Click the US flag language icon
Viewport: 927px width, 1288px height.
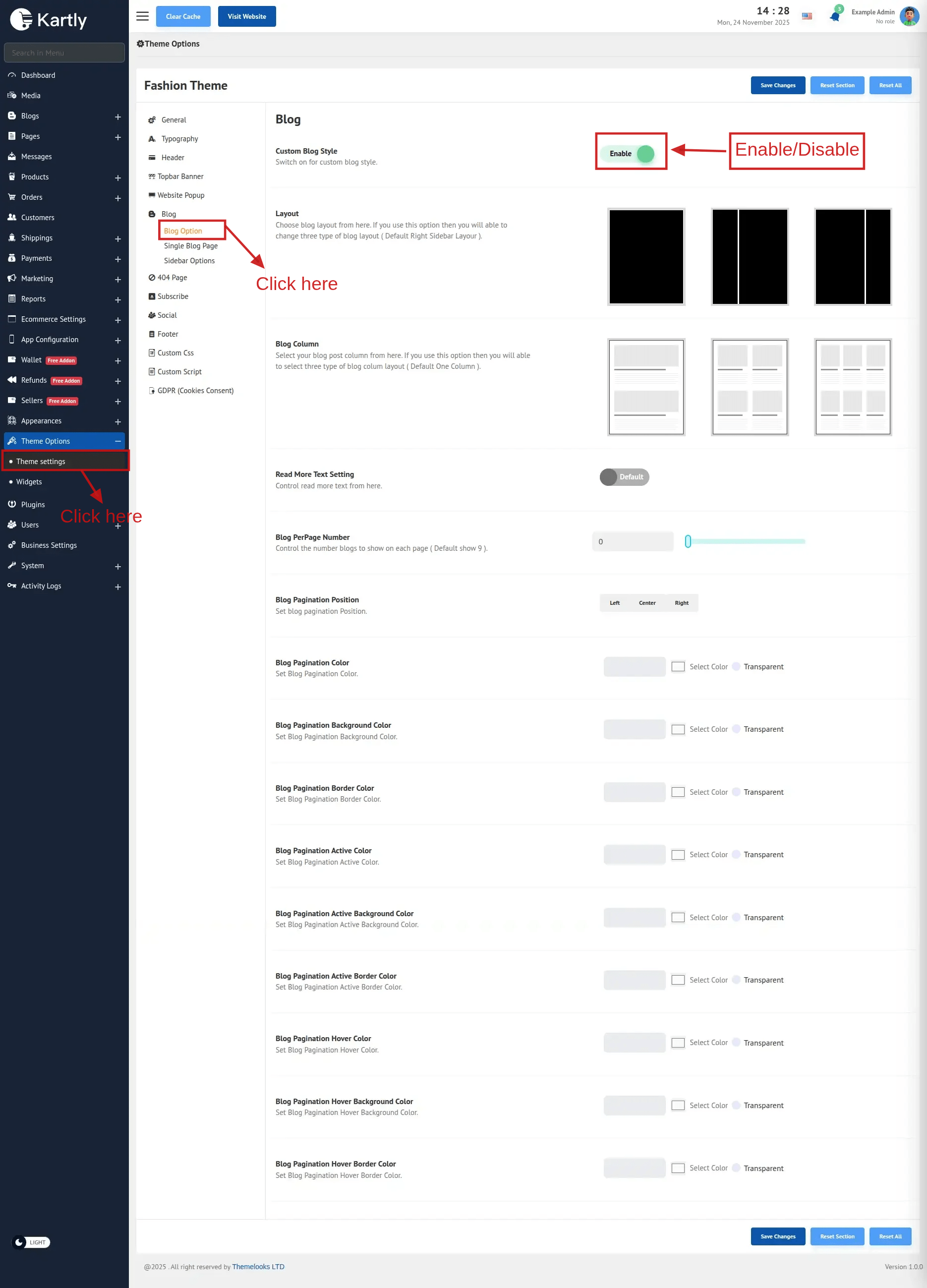807,16
